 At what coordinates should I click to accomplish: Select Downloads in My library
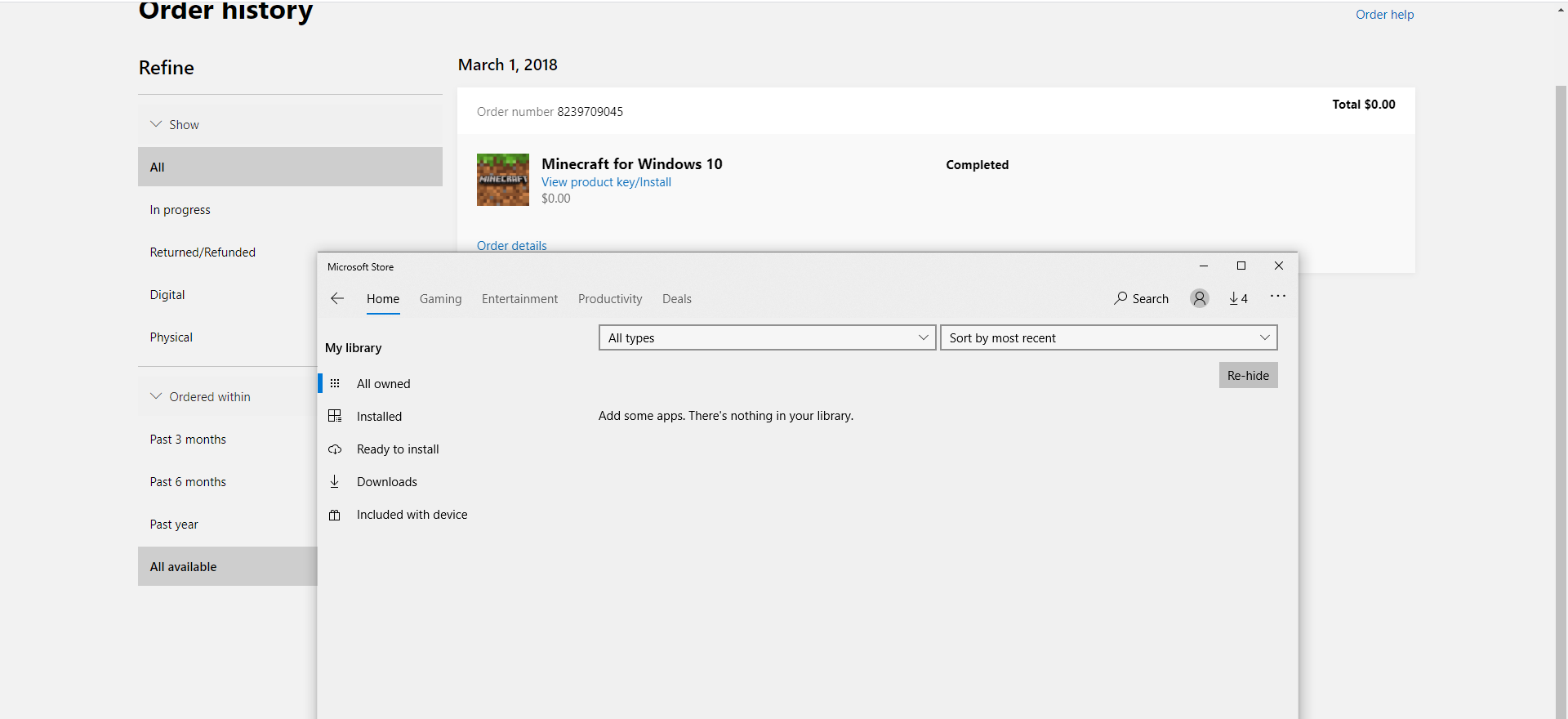387,482
